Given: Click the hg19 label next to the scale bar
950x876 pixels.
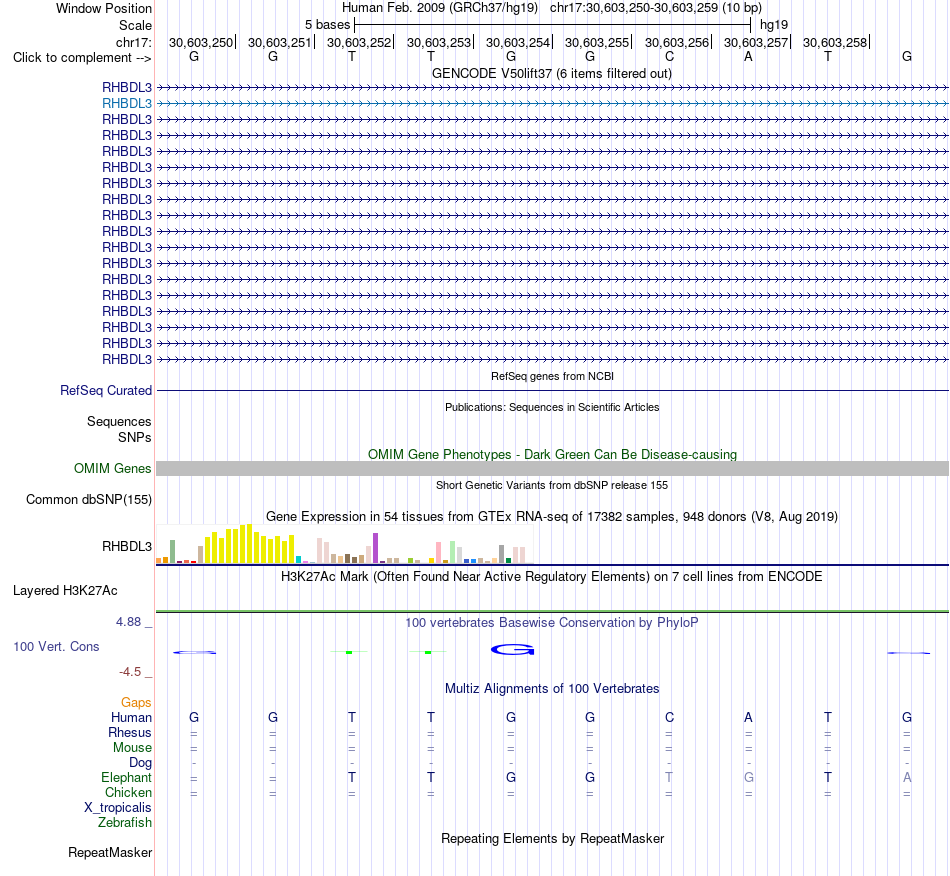Looking at the screenshot, I should [774, 25].
